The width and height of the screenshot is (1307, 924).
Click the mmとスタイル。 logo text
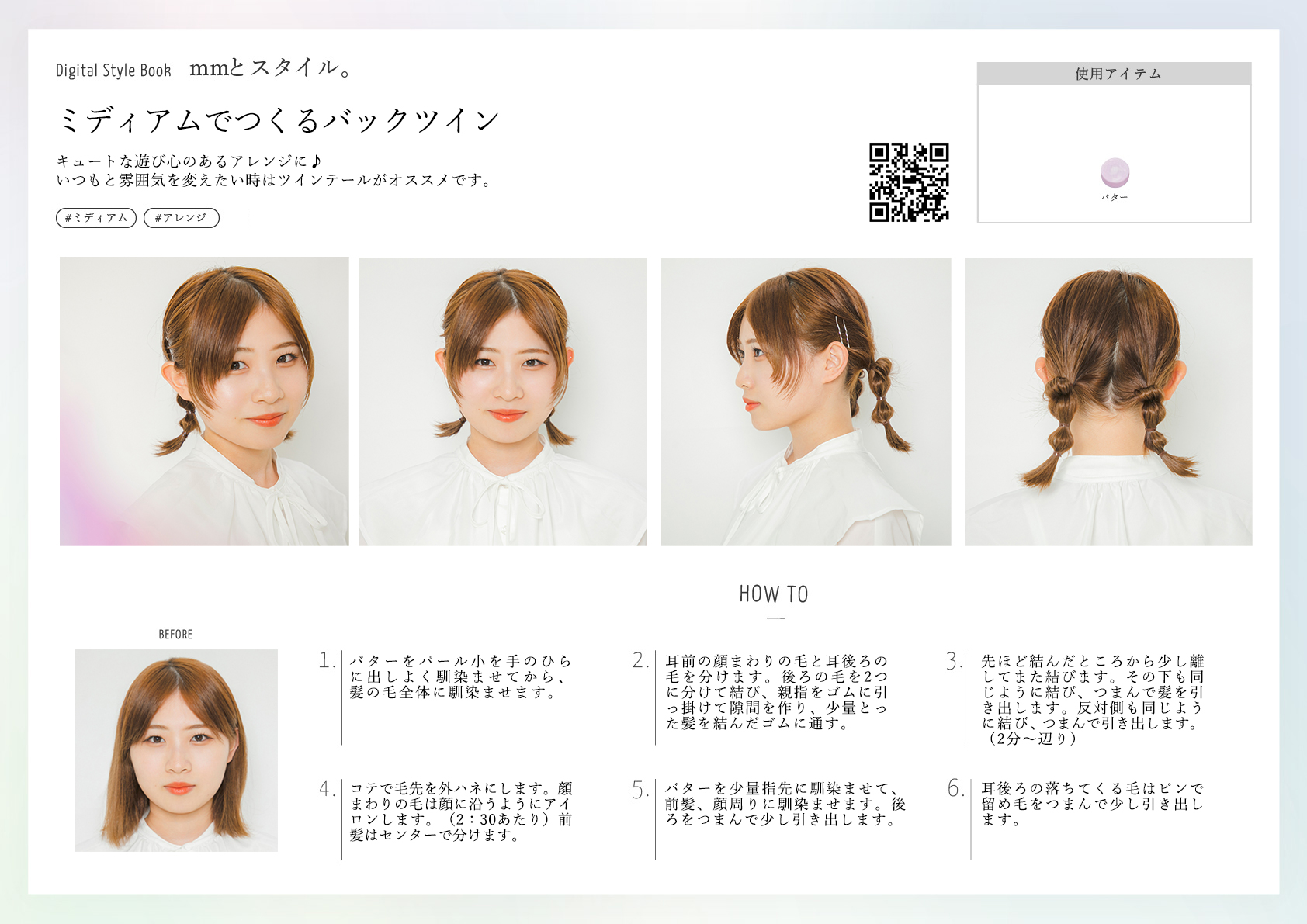pyautogui.click(x=271, y=68)
